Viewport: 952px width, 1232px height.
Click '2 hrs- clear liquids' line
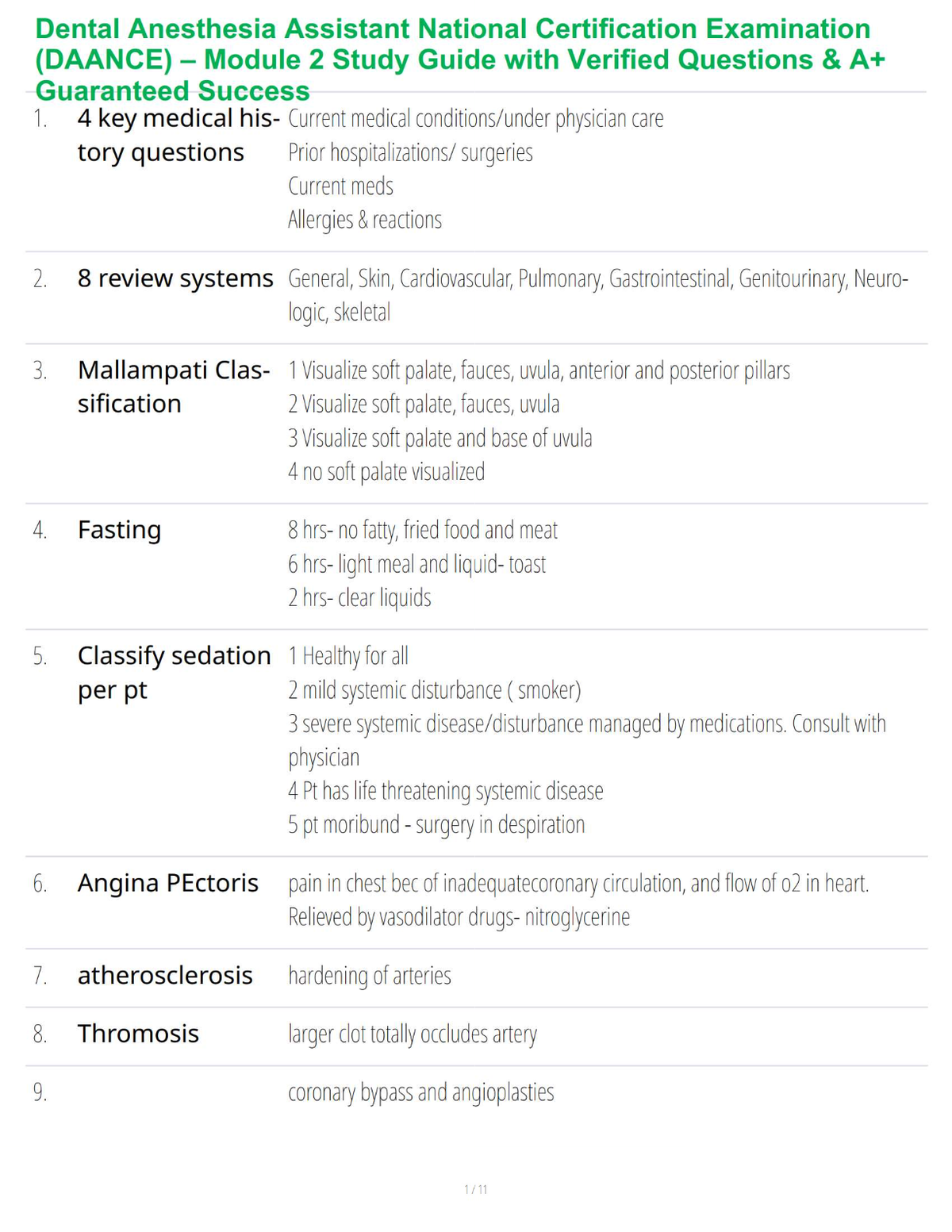359,597
